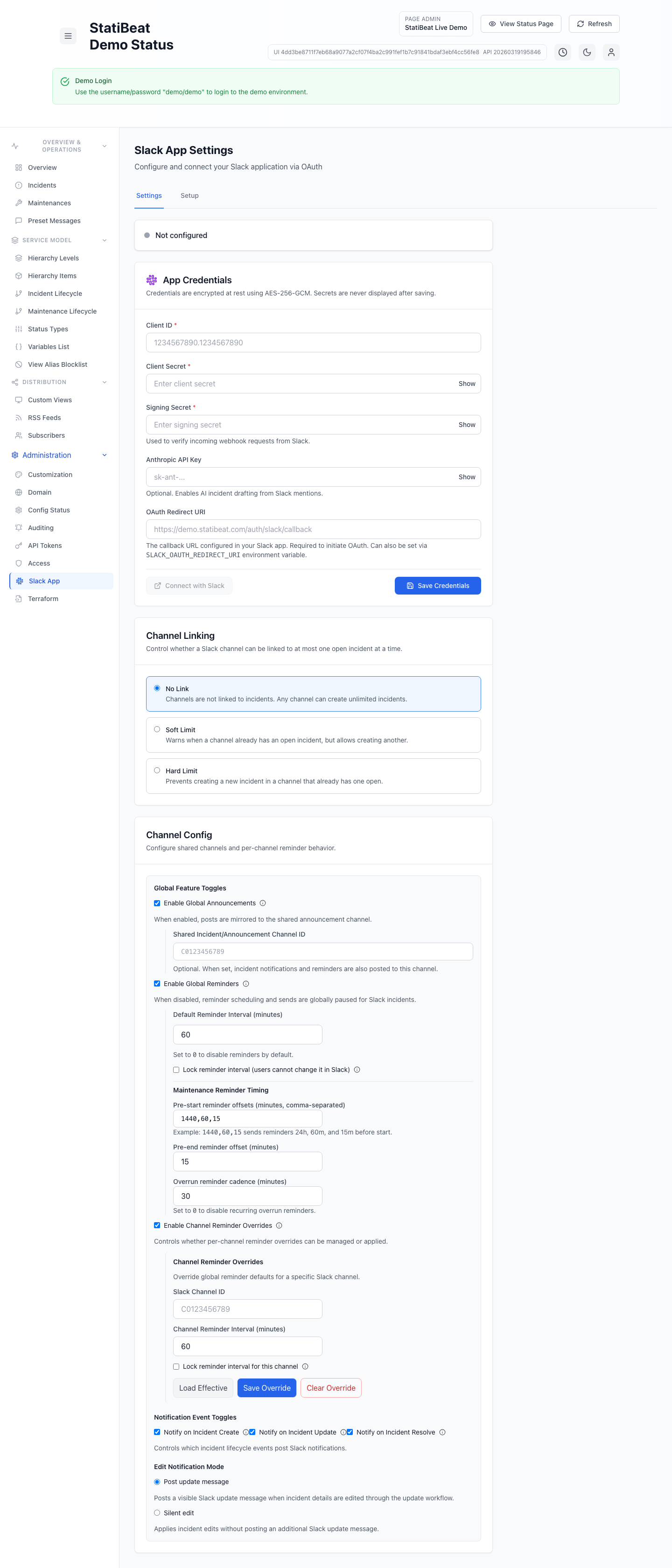Select the Soft Limit radio option
Image resolution: width=672 pixels, height=1568 pixels.
157,728
